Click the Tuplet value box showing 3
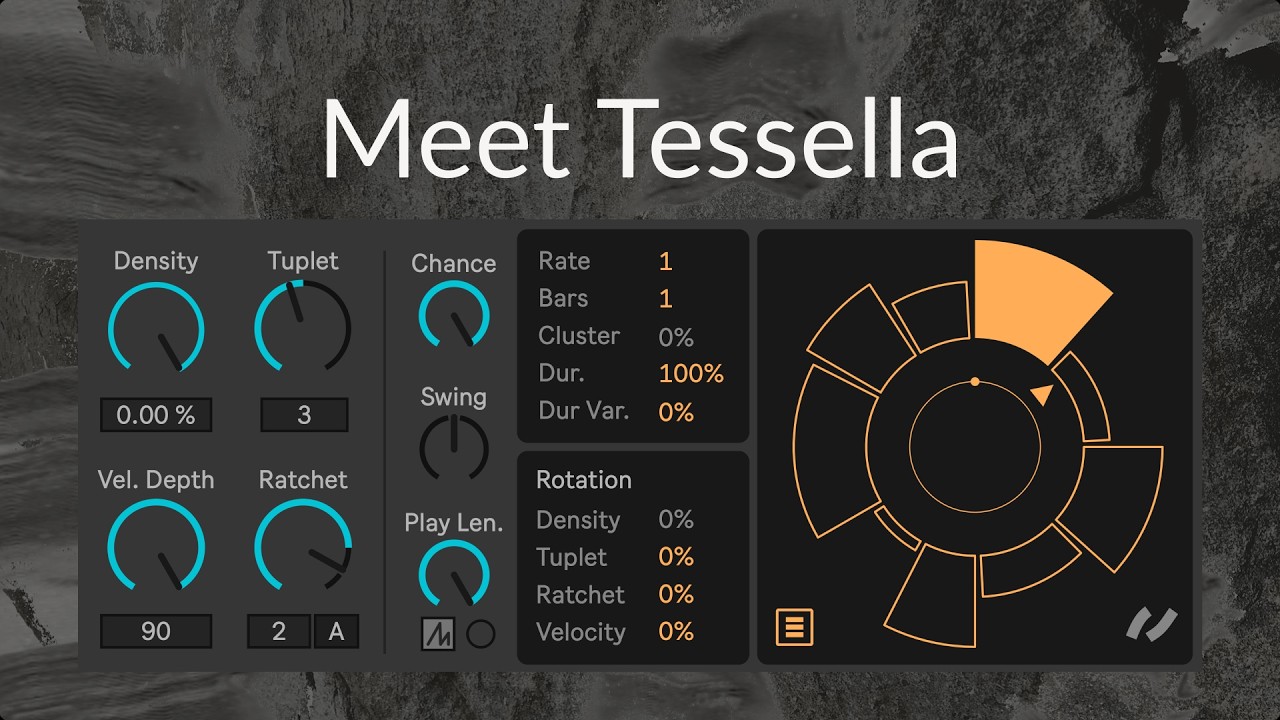 [304, 415]
